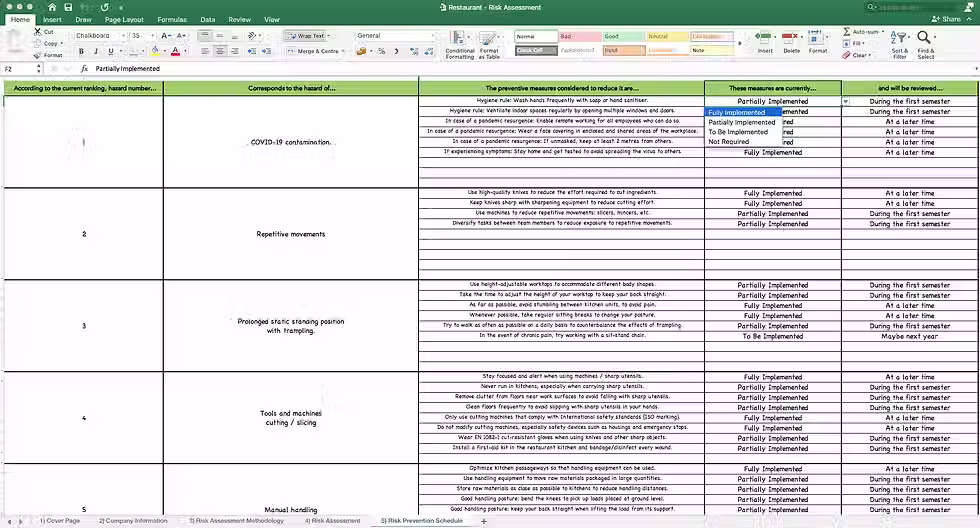Open Format as Table gallery

[489, 44]
